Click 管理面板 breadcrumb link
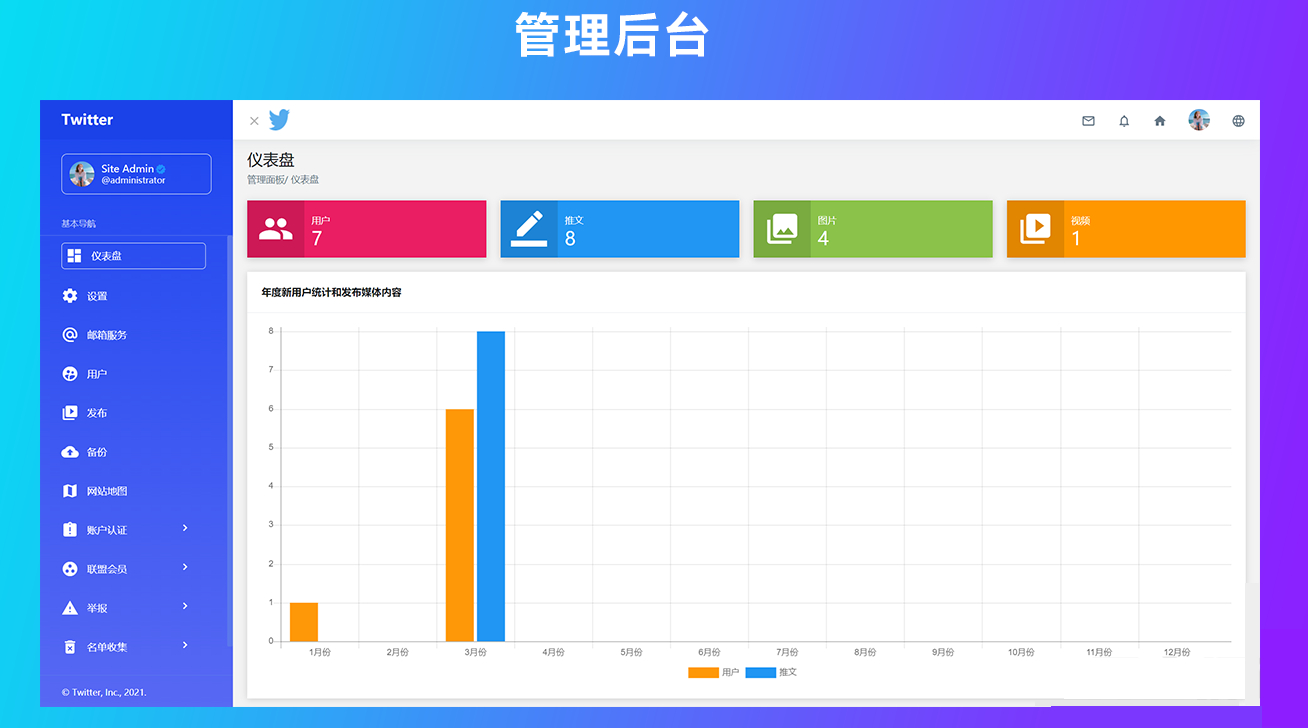This screenshot has height=728, width=1308. click(x=265, y=180)
